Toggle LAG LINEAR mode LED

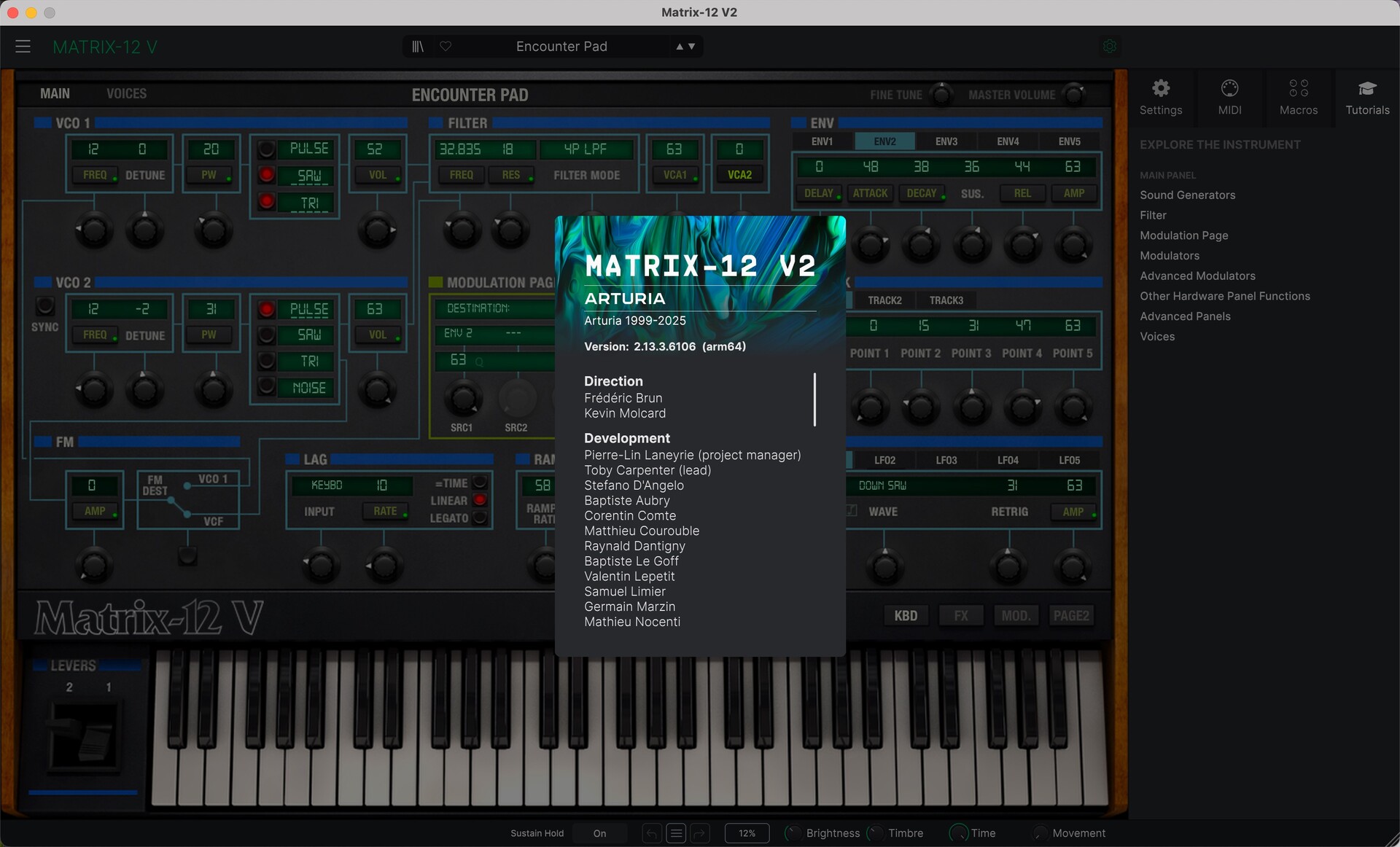click(480, 500)
